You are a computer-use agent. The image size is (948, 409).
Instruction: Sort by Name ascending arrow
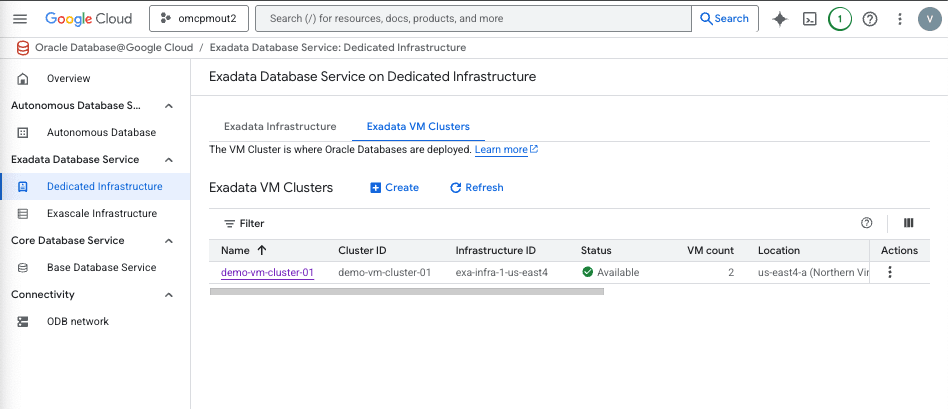(262, 250)
